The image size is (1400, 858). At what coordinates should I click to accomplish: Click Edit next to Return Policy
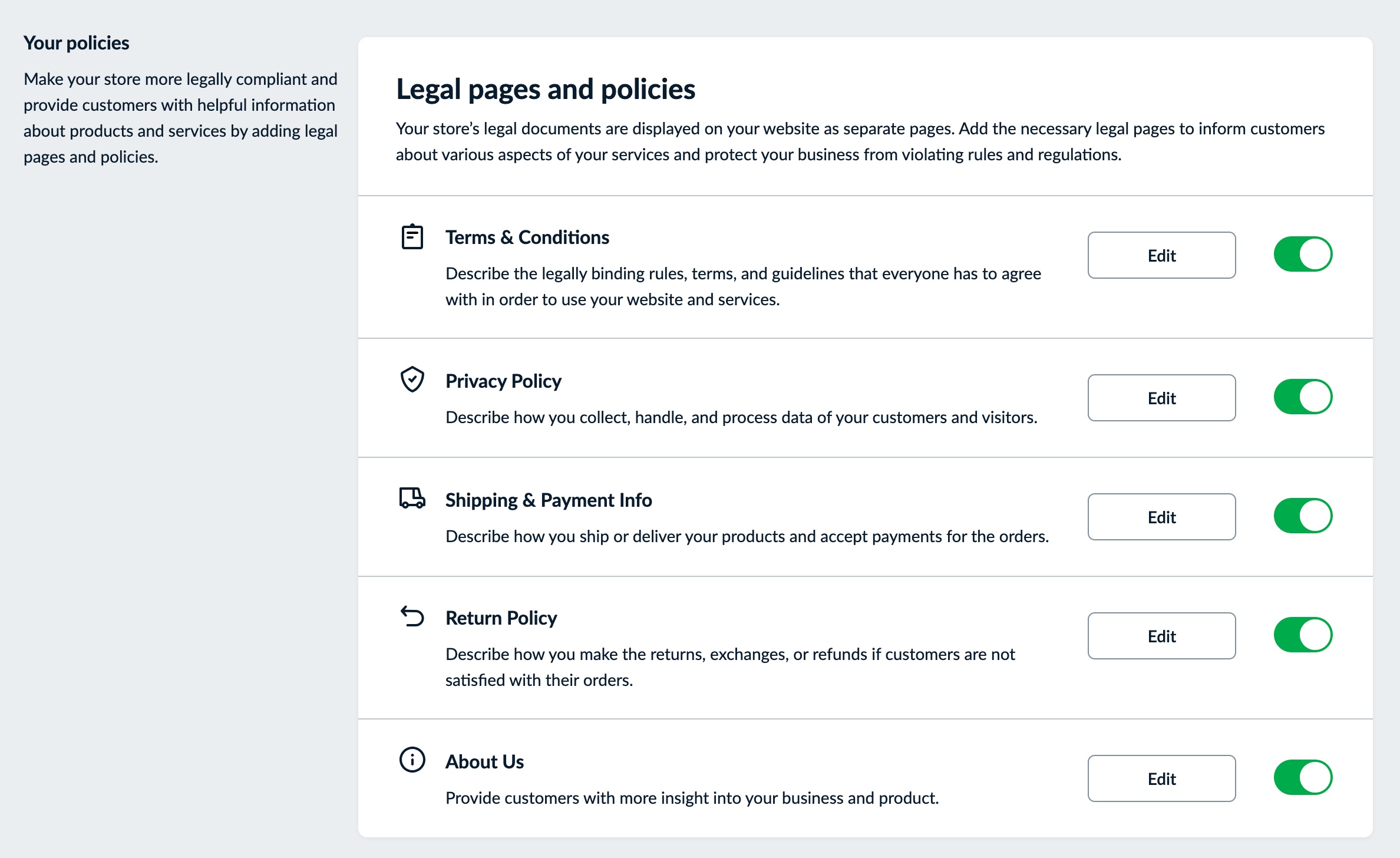[x=1161, y=636]
